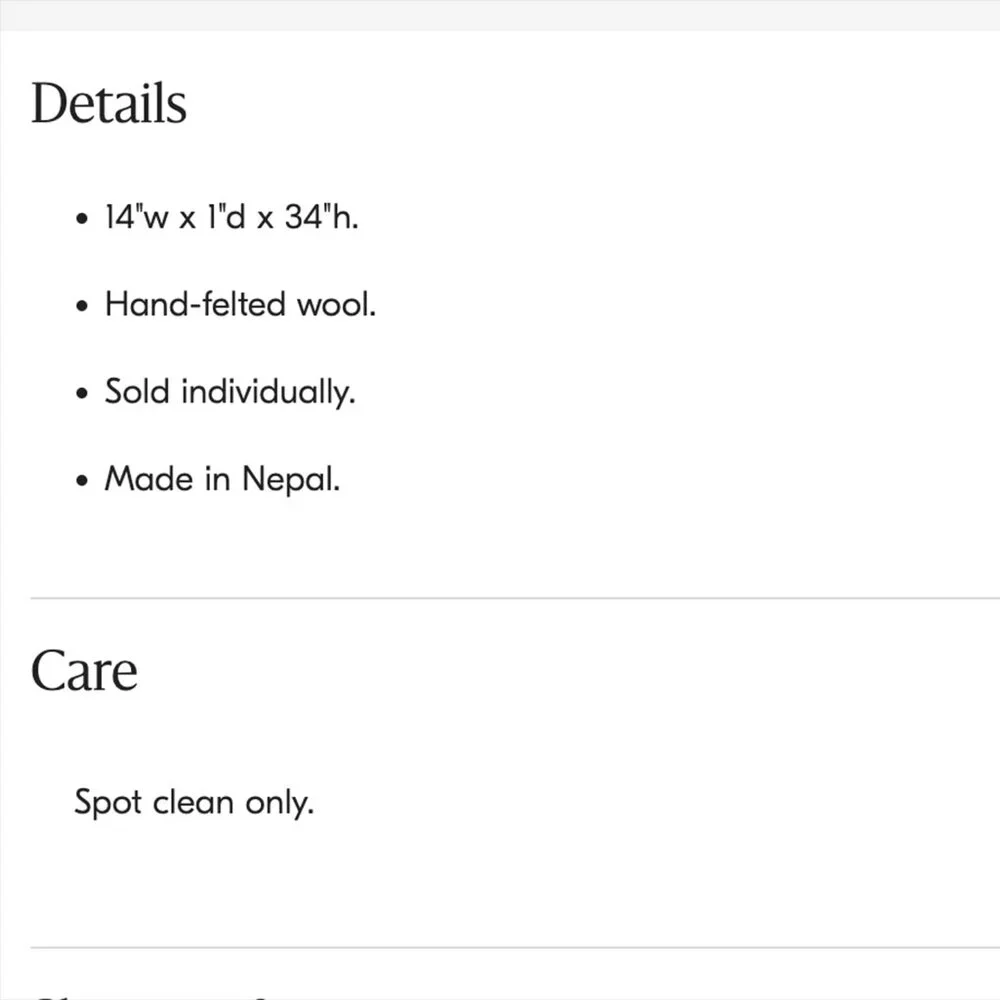
Task: Click the word Nepal in the details list
Action: pos(291,479)
